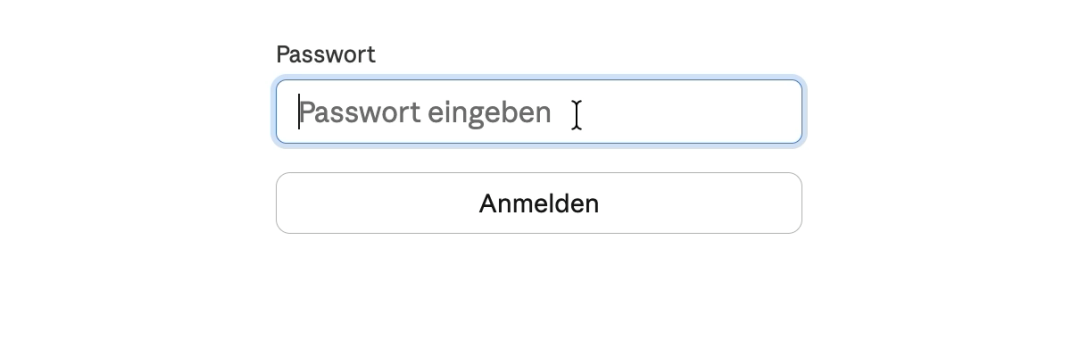
Task: Choose the Anmelden button to sign in
Action: click(x=539, y=203)
